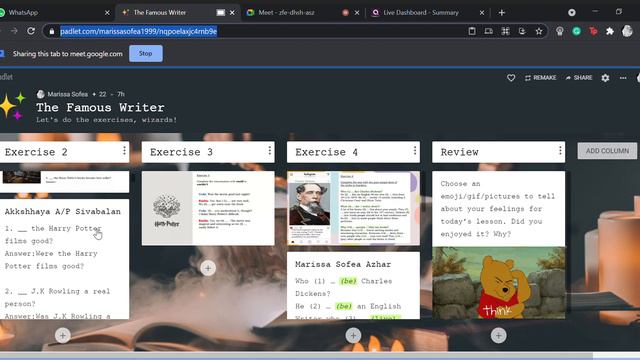Click the clipboard icon in address bar
Screen dimensions: 640x360
472,31
